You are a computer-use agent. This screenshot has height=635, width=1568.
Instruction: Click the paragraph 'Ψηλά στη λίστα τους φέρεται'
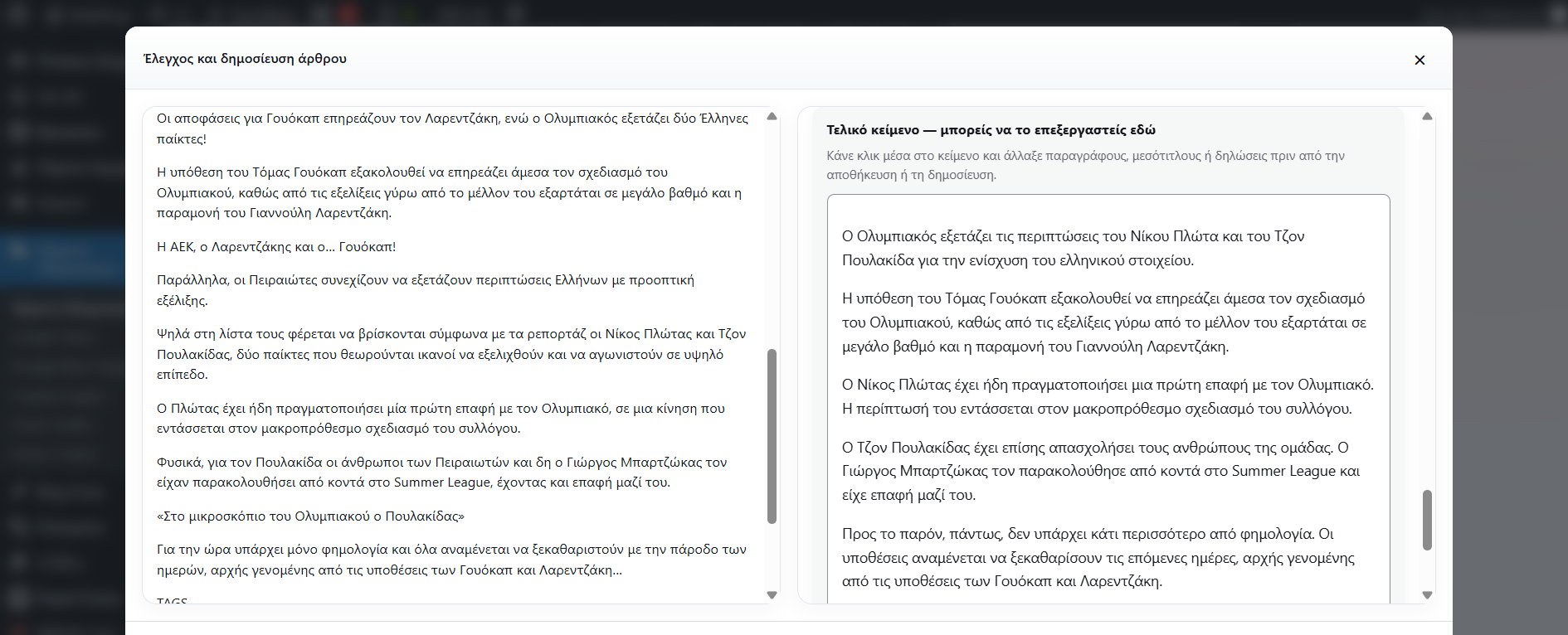(x=452, y=354)
